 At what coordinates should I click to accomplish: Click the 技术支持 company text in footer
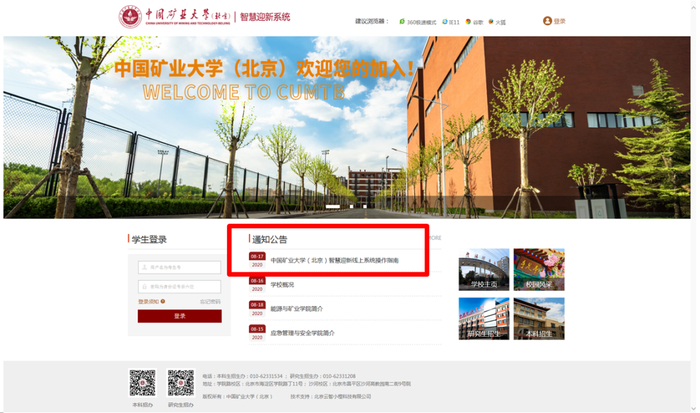pos(331,396)
